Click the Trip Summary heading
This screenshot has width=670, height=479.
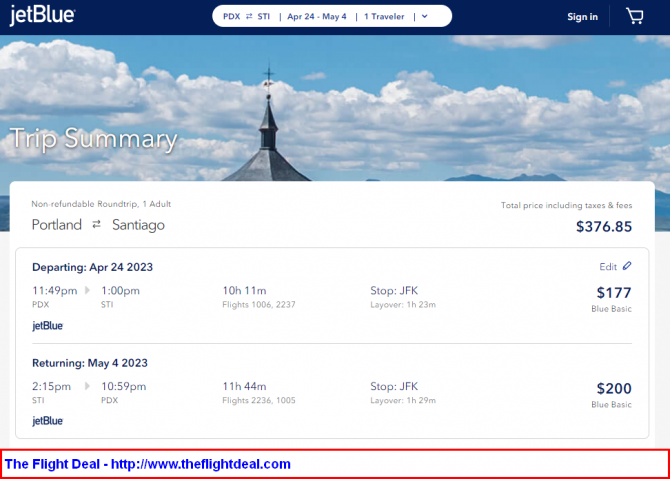coord(94,139)
